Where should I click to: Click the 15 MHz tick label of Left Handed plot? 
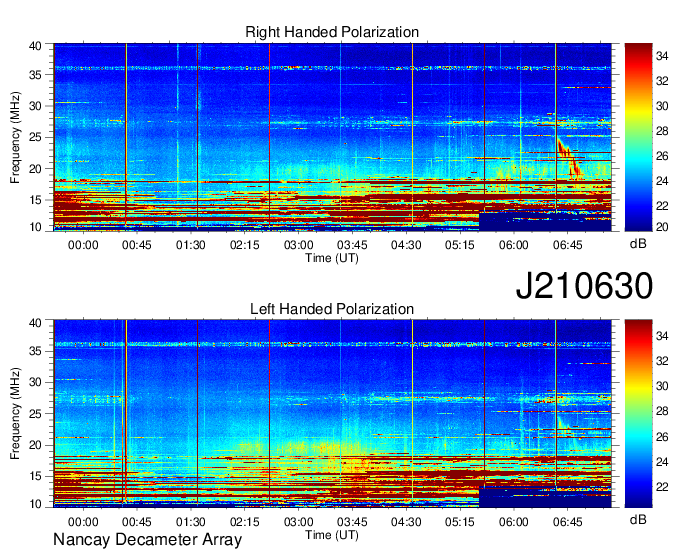[35, 477]
